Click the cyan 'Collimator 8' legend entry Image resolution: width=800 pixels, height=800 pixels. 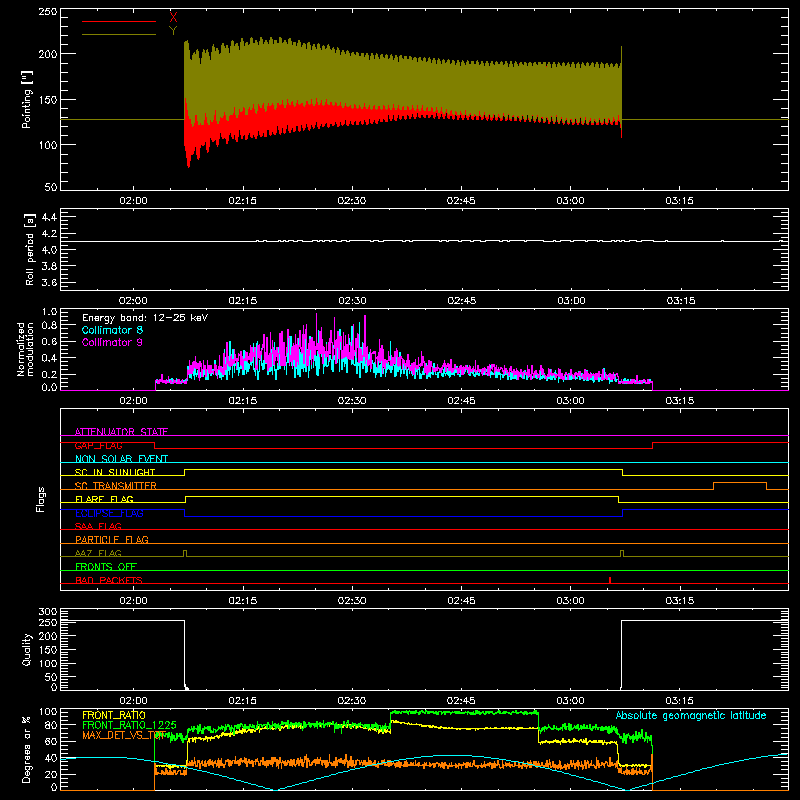point(112,330)
